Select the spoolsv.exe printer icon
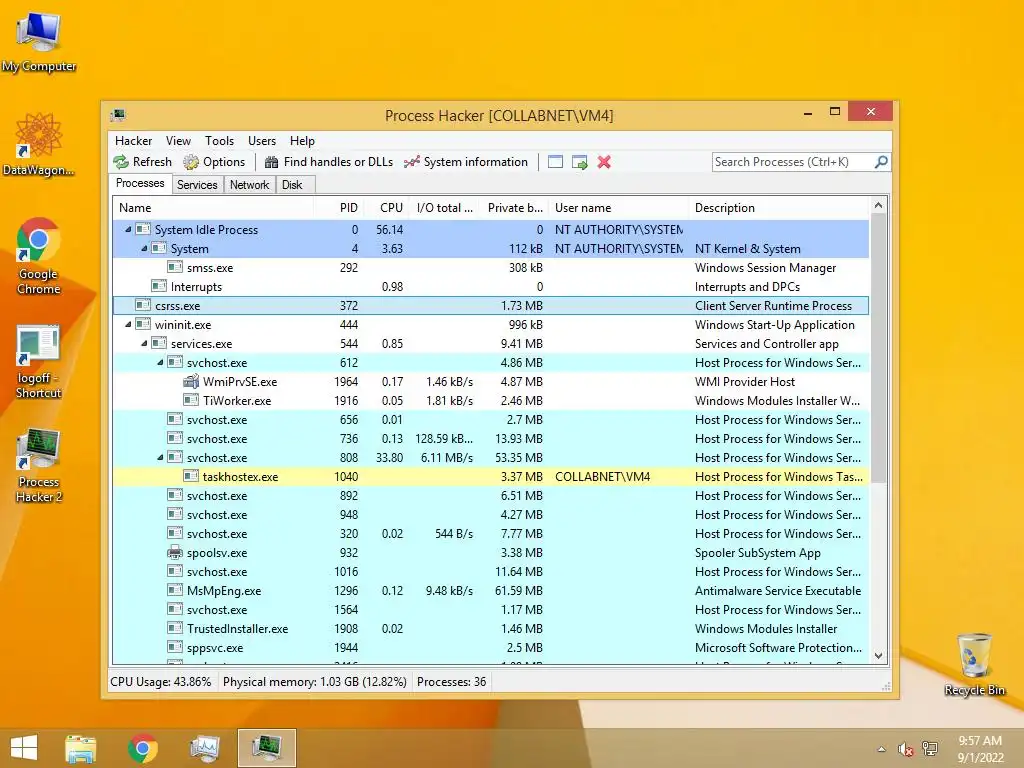The image size is (1024, 768). click(x=175, y=552)
